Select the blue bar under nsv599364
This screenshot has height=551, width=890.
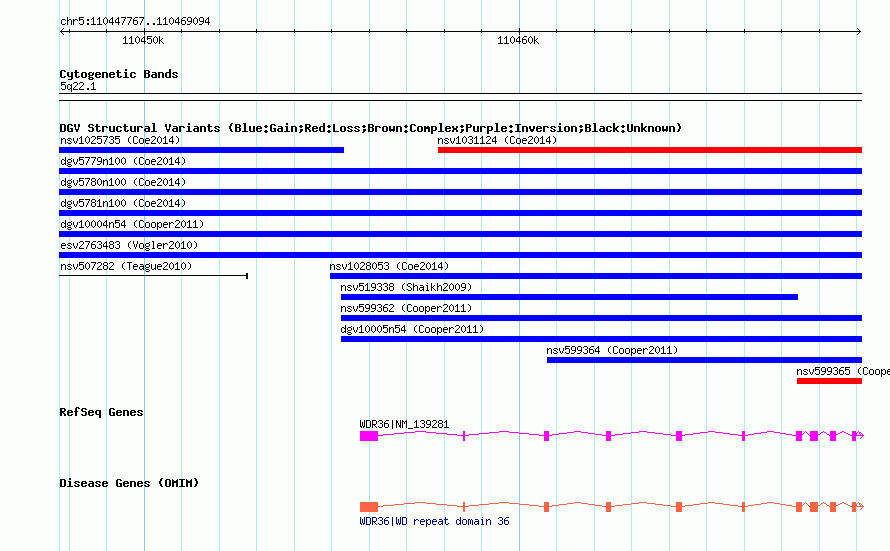point(704,360)
